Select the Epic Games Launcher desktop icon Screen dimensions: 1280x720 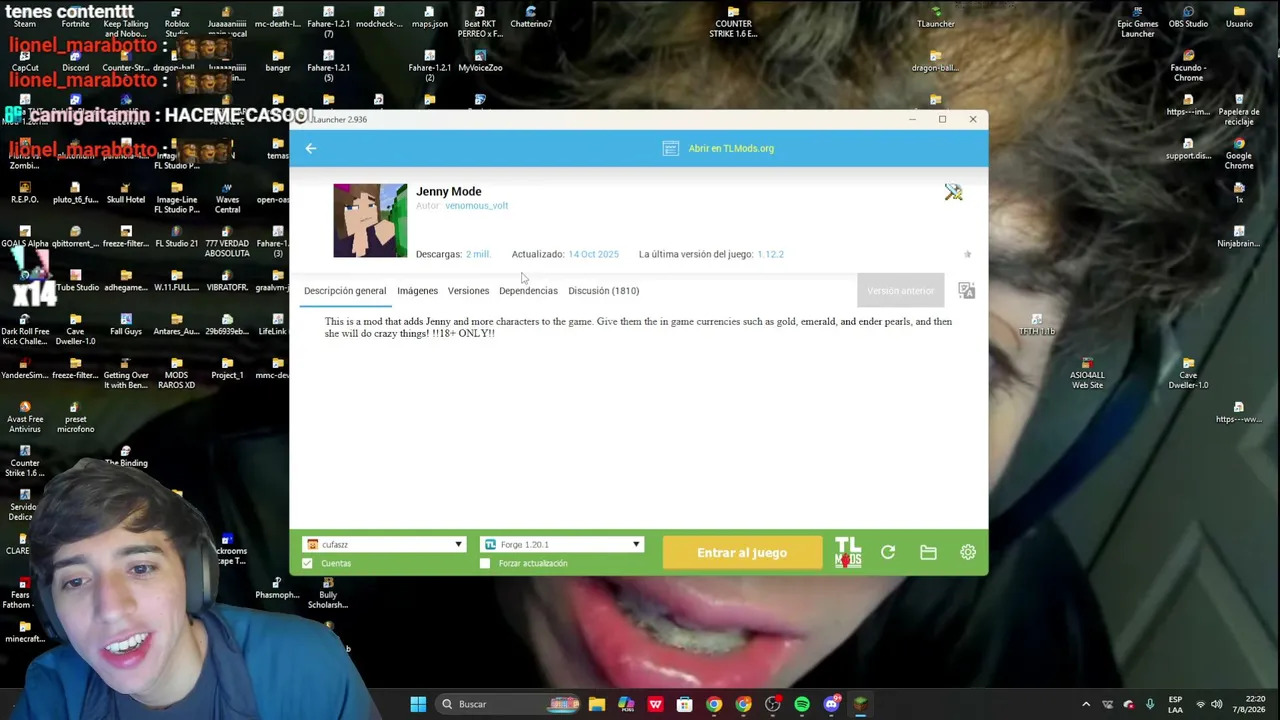click(1137, 22)
